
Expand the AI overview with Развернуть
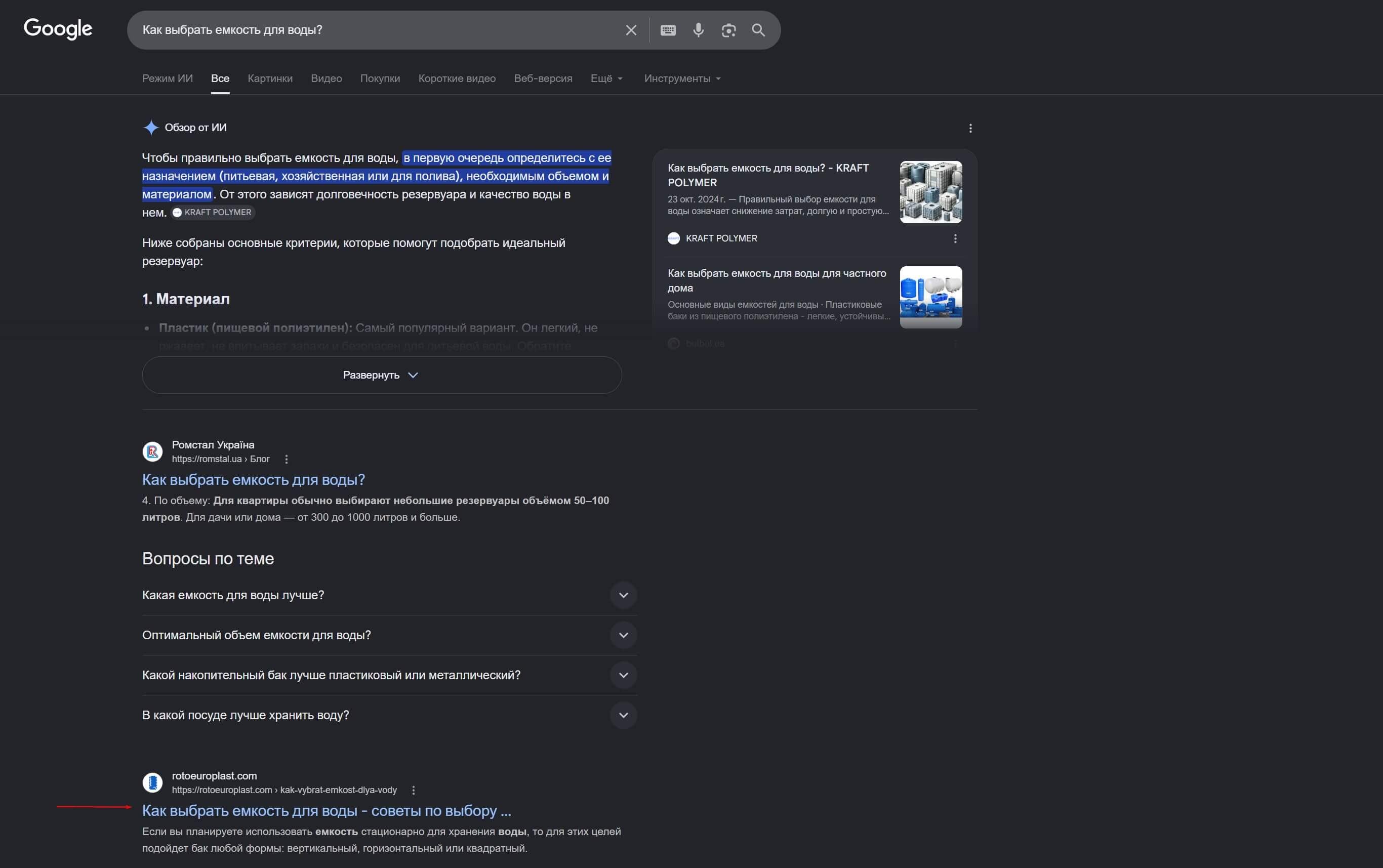(x=382, y=375)
